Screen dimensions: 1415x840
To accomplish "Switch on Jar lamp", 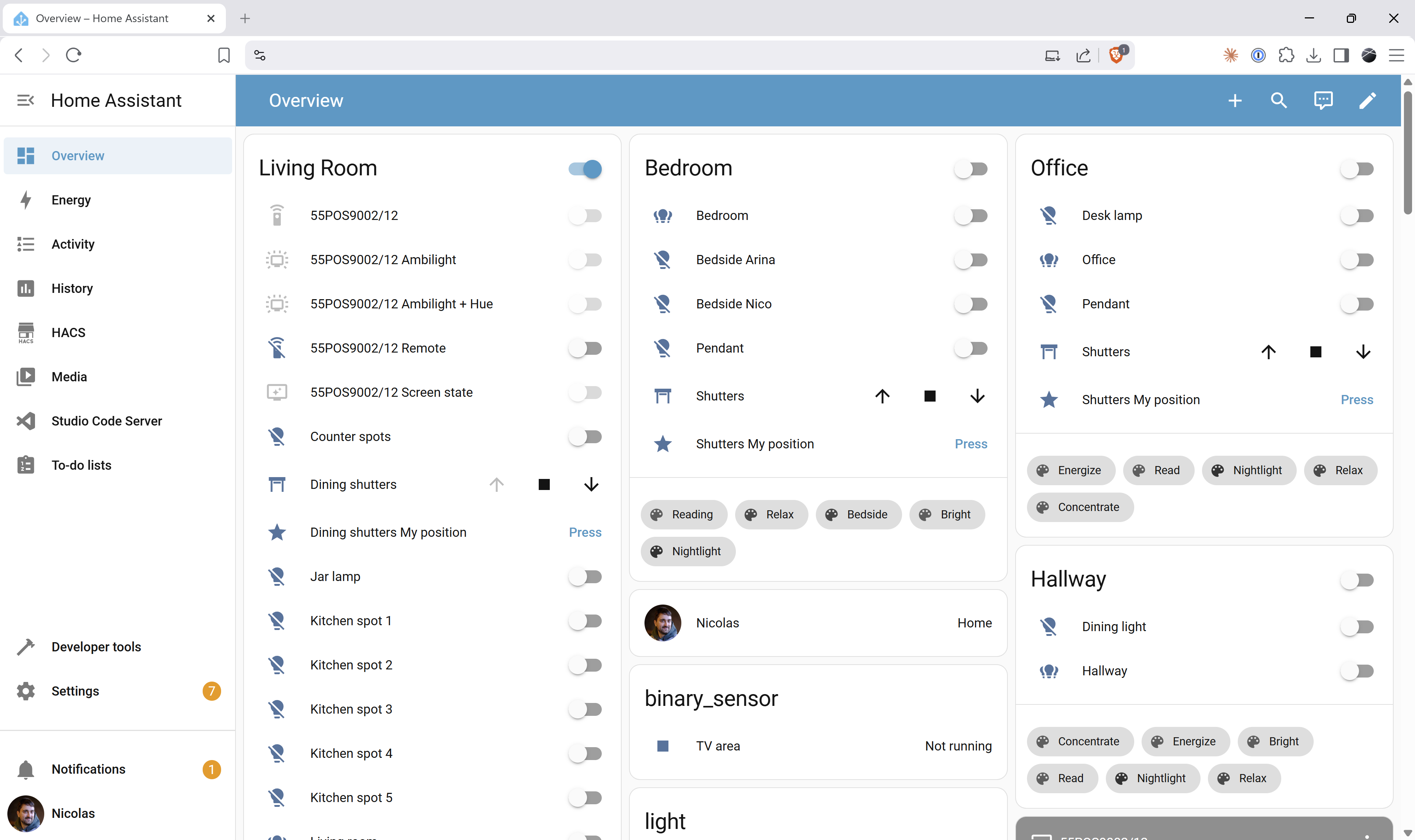I will pyautogui.click(x=585, y=577).
